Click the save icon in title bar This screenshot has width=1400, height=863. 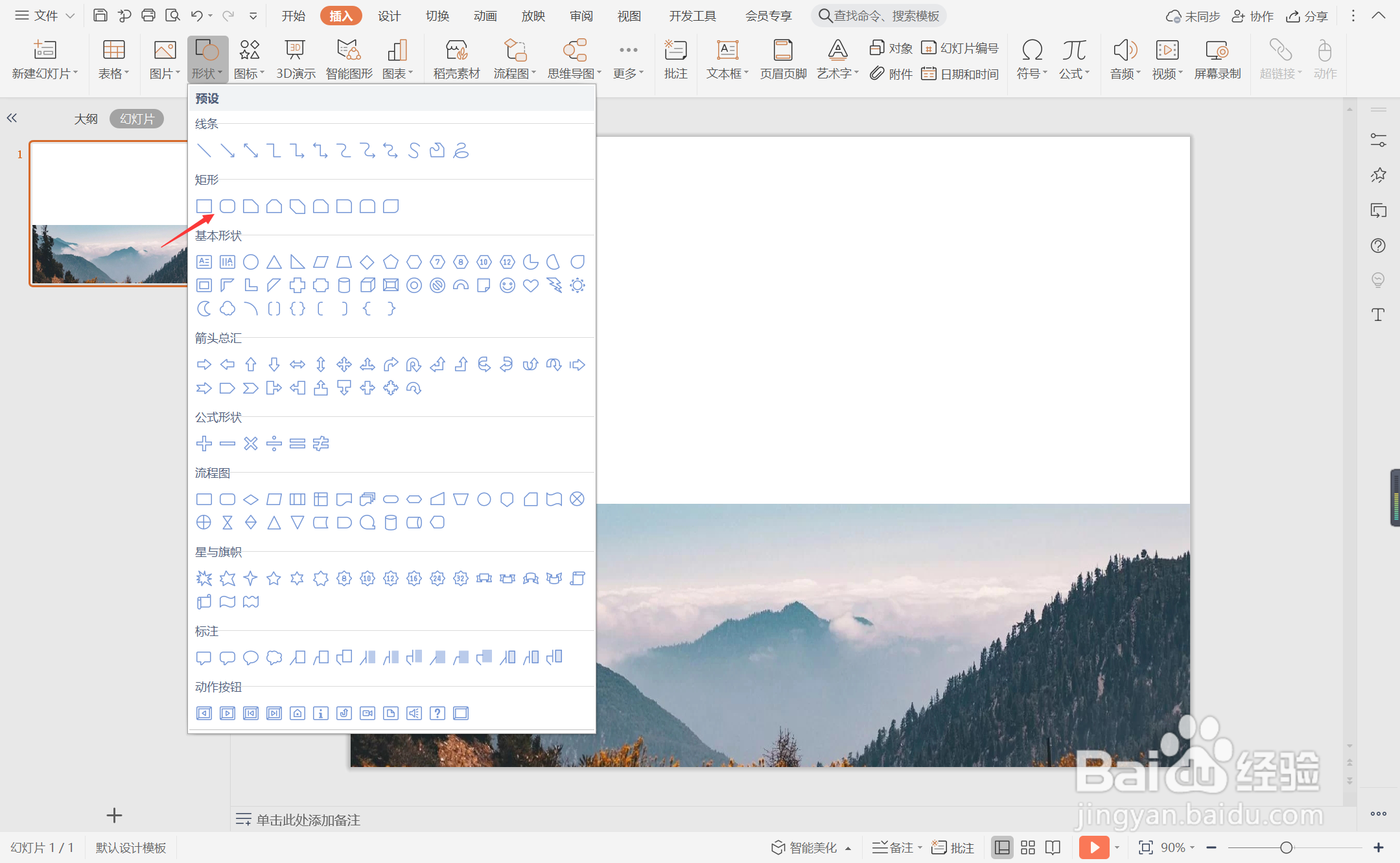coord(100,16)
